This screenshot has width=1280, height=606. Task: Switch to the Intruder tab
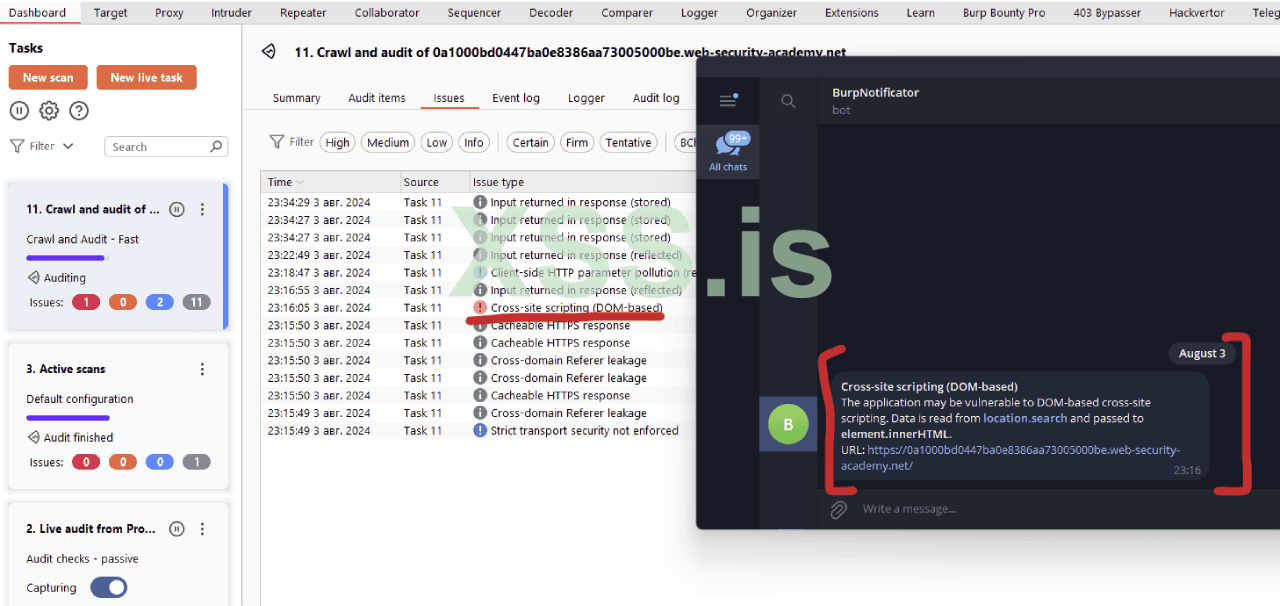tap(231, 13)
